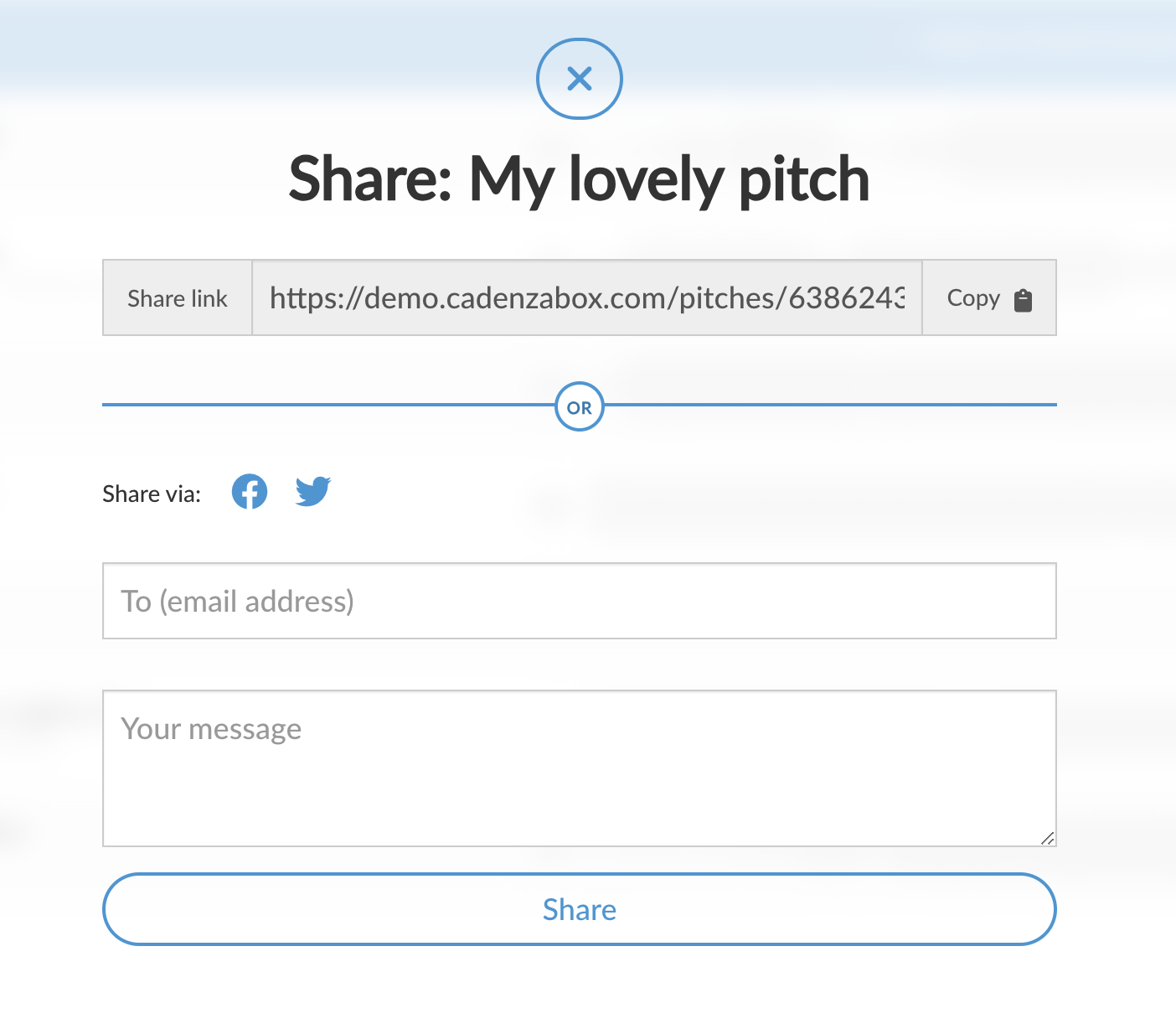Click the word 'Copy' in copy button
This screenshot has height=1029, width=1176.
pyautogui.click(x=973, y=299)
